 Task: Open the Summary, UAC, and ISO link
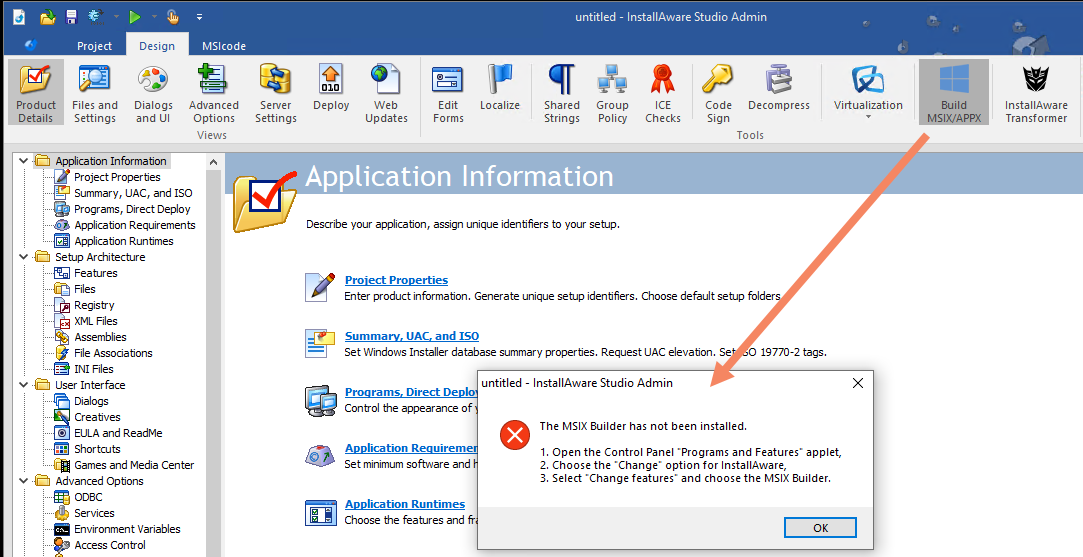[x=412, y=336]
